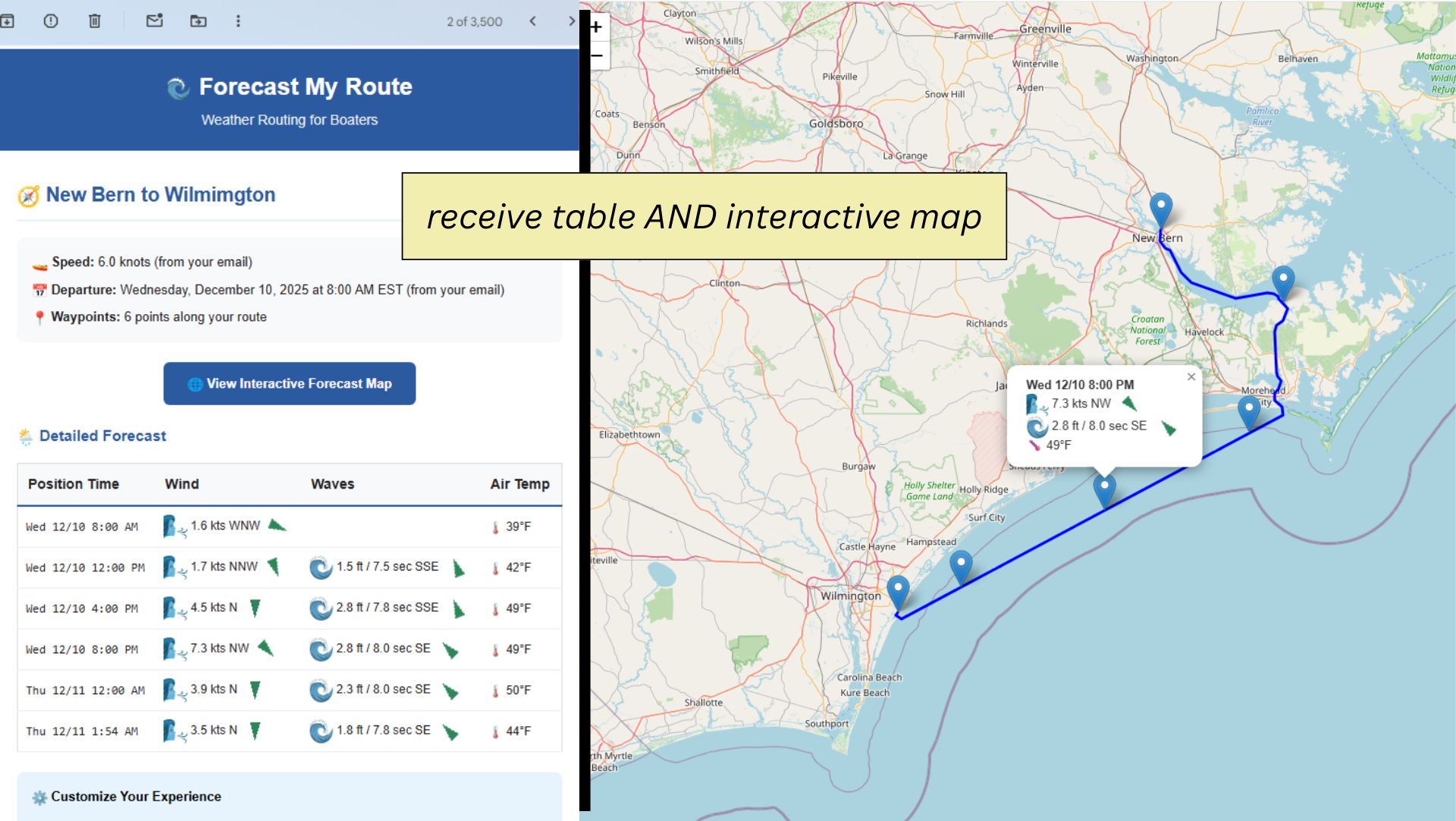This screenshot has height=821, width=1456.
Task: Click the delete trash icon
Action: coord(95,21)
